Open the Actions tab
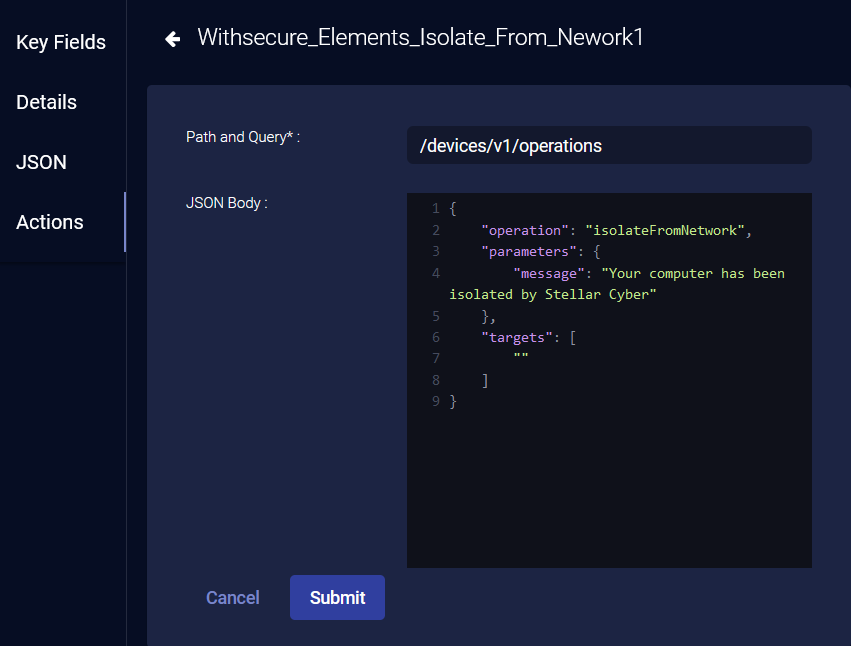 pyautogui.click(x=50, y=222)
